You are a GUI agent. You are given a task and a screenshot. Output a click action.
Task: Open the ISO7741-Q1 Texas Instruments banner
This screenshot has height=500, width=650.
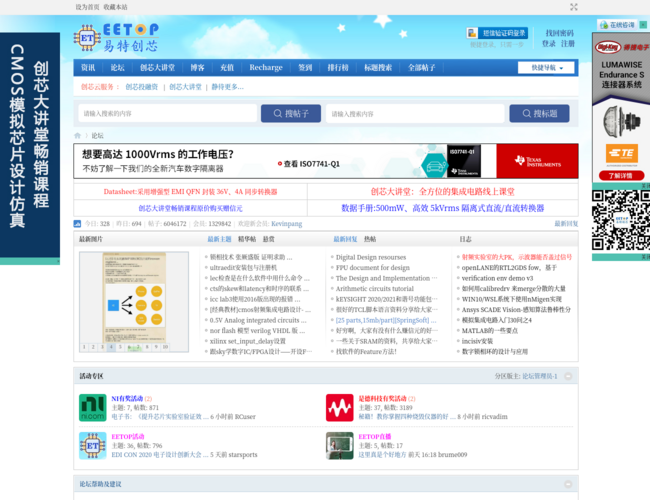click(x=326, y=161)
